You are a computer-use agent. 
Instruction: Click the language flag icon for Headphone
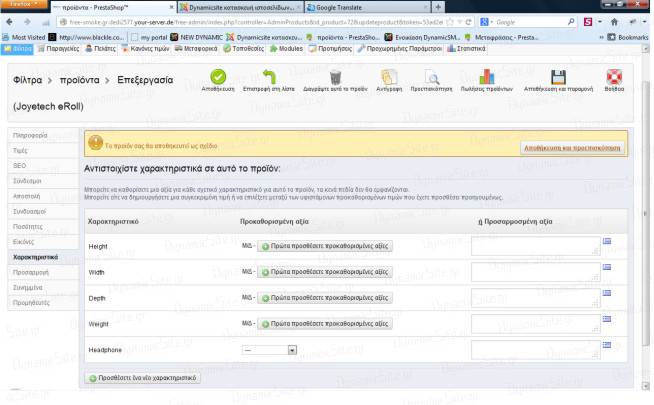pos(607,345)
